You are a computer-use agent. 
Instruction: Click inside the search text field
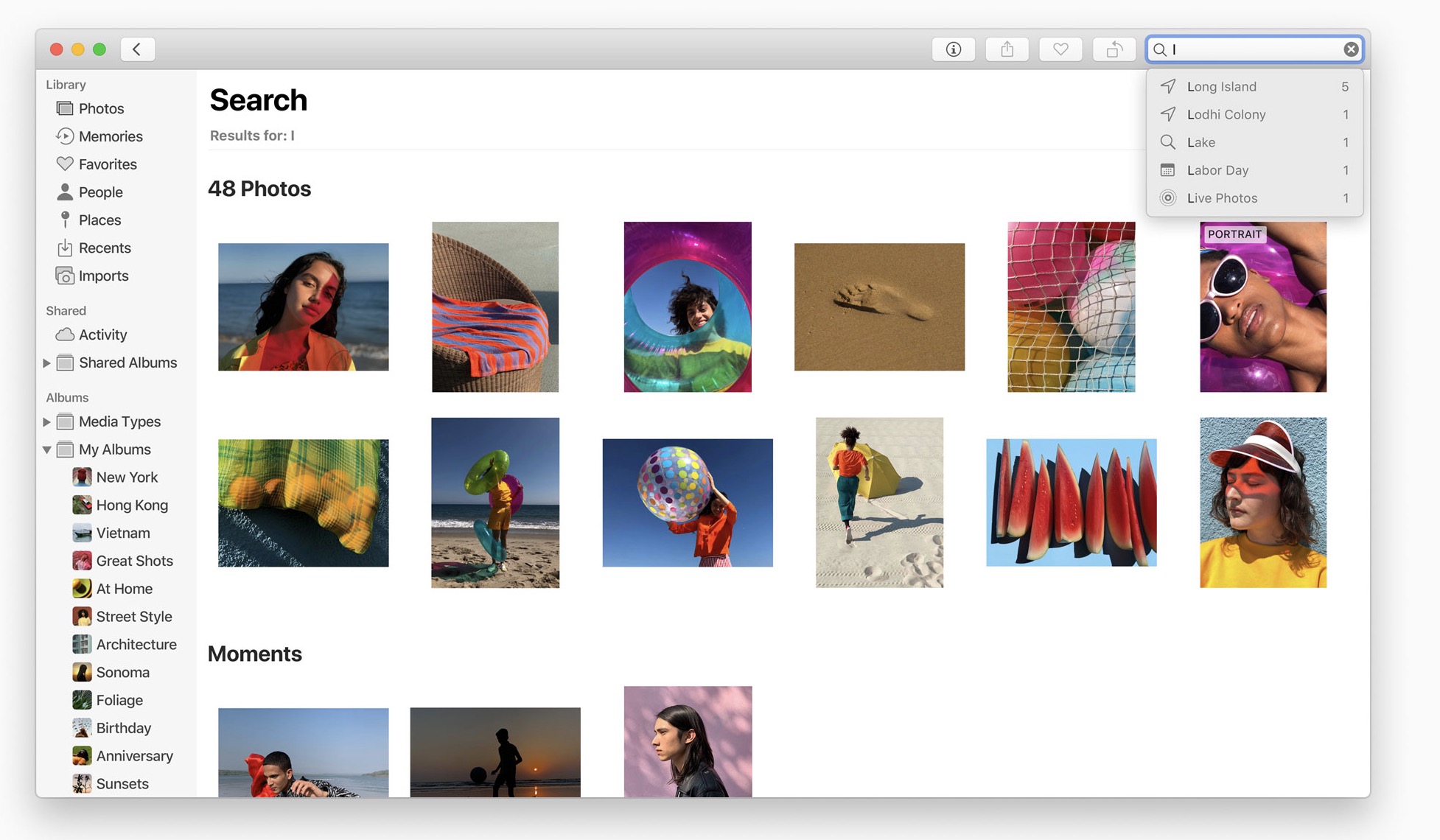(x=1255, y=49)
